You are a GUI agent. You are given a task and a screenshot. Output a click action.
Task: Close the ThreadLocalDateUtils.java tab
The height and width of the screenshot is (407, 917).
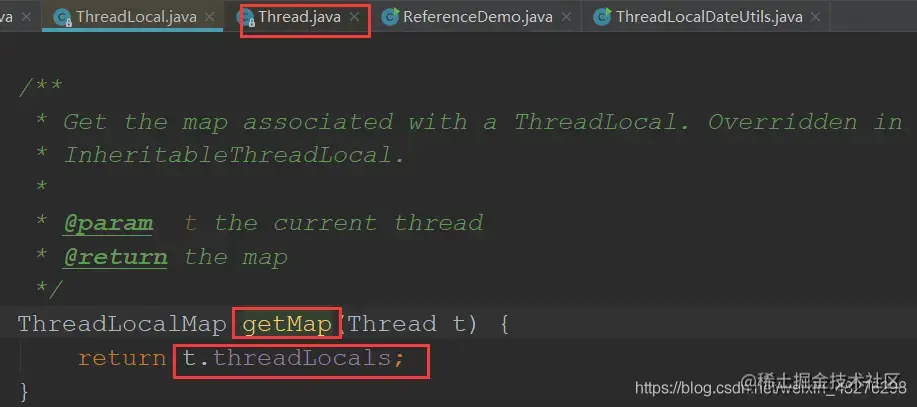pos(815,17)
